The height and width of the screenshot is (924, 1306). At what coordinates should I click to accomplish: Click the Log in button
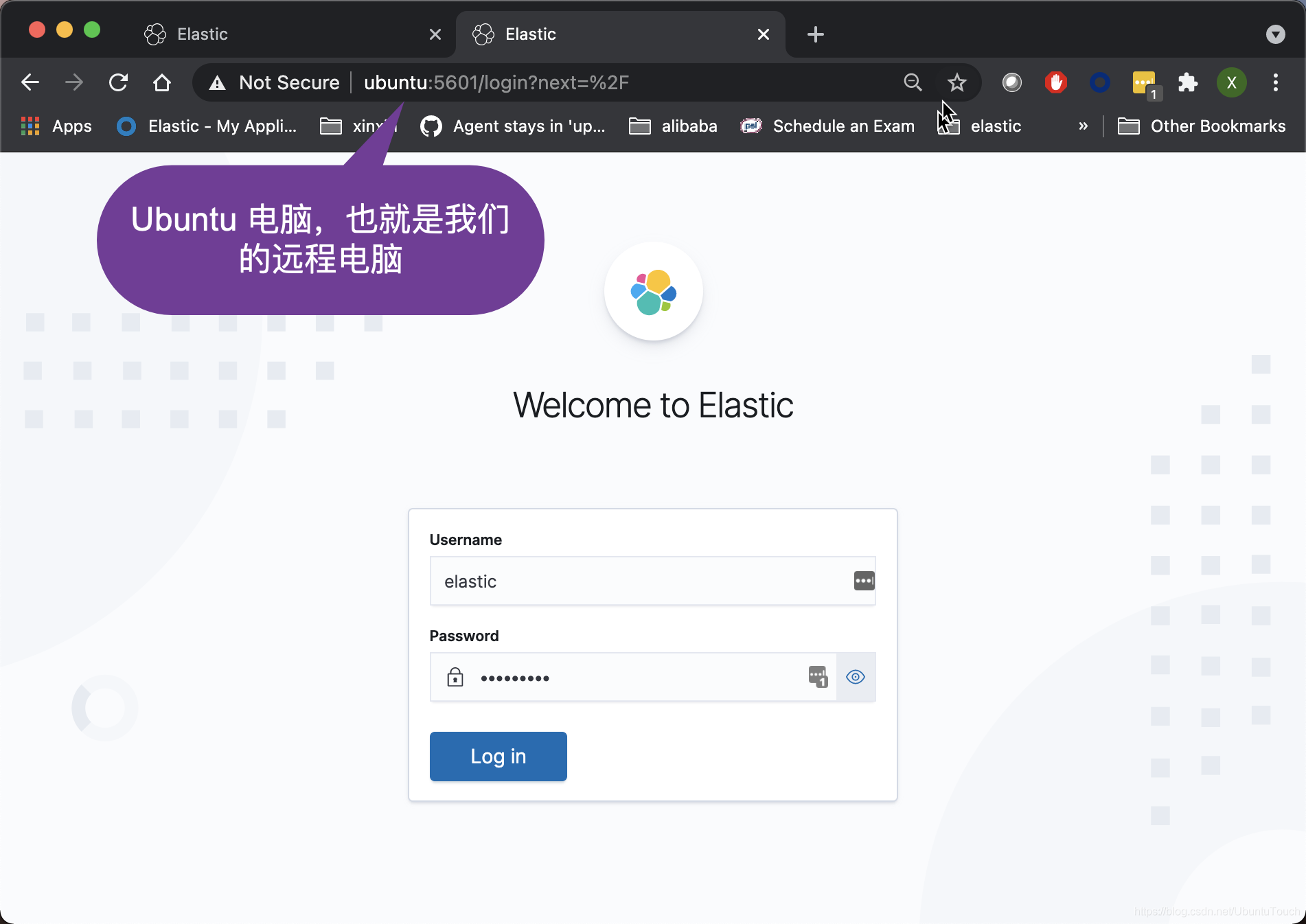click(x=499, y=756)
